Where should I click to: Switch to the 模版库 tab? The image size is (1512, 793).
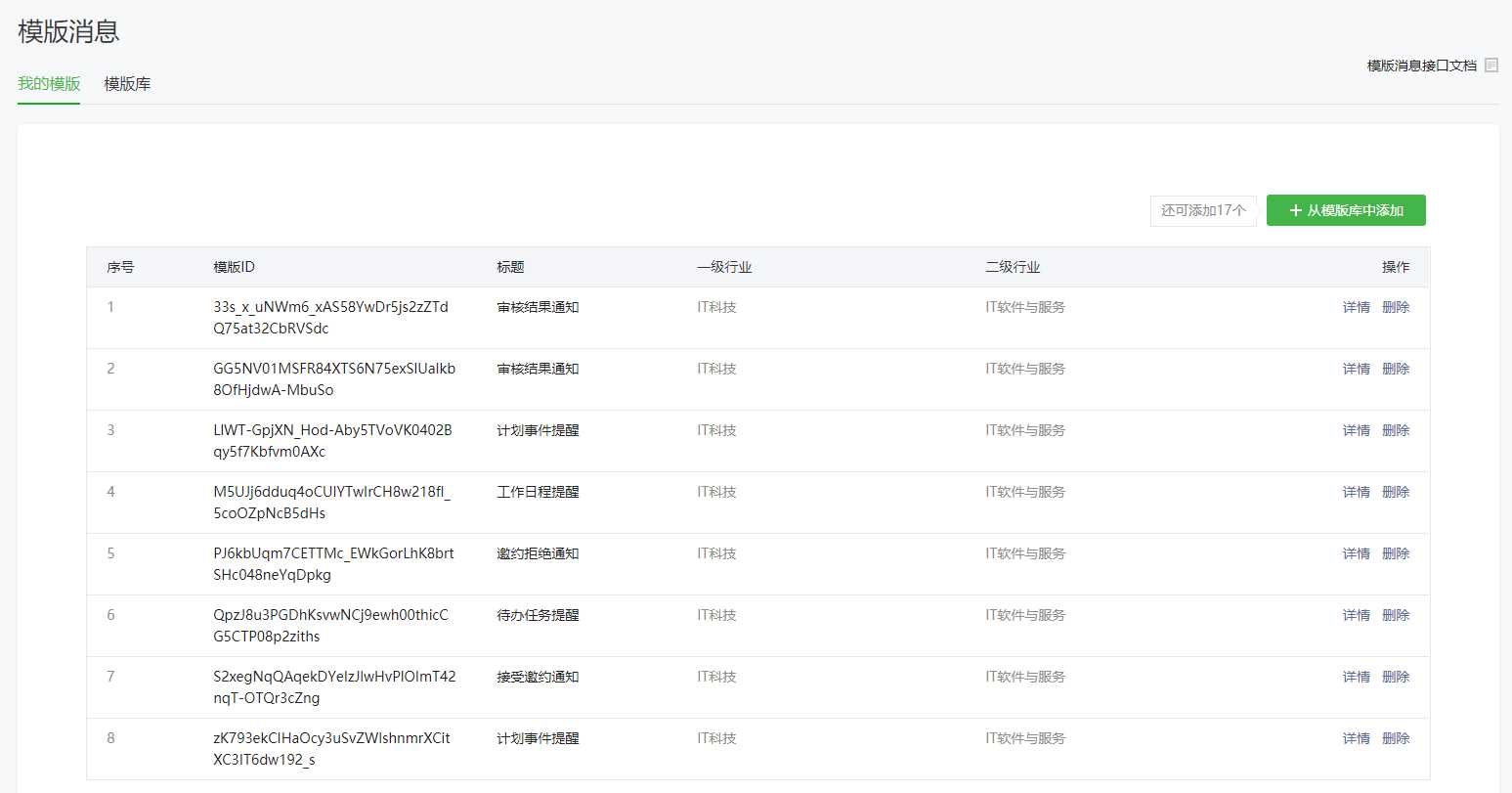pos(127,84)
